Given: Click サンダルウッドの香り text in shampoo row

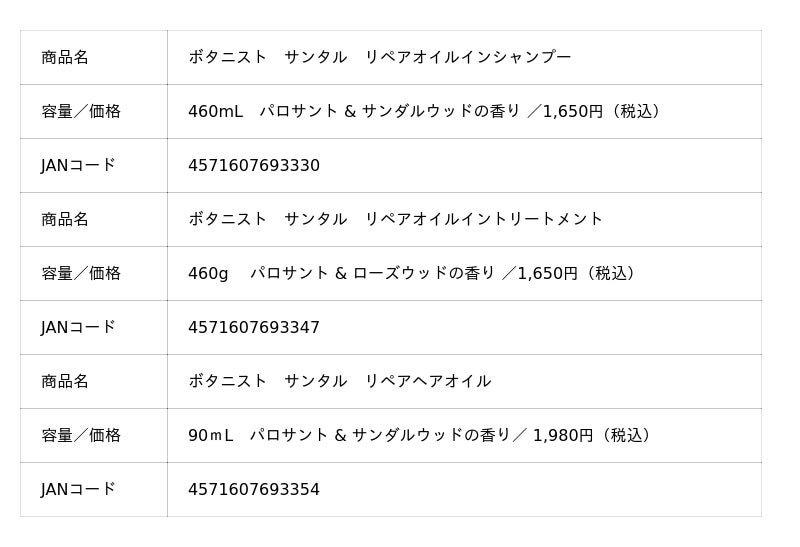Looking at the screenshot, I should tap(441, 111).
